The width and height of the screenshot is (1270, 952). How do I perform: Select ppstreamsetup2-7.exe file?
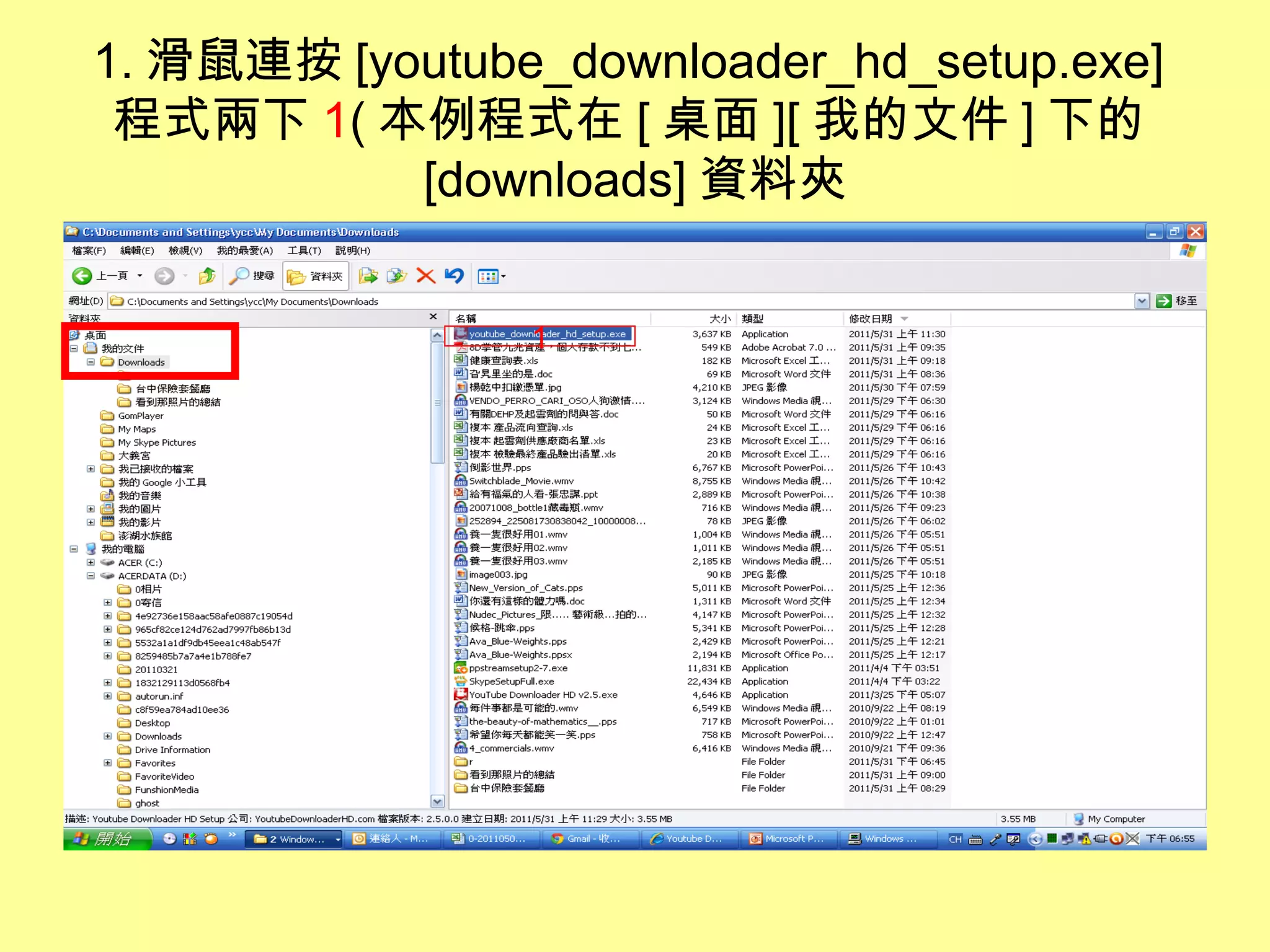(518, 668)
